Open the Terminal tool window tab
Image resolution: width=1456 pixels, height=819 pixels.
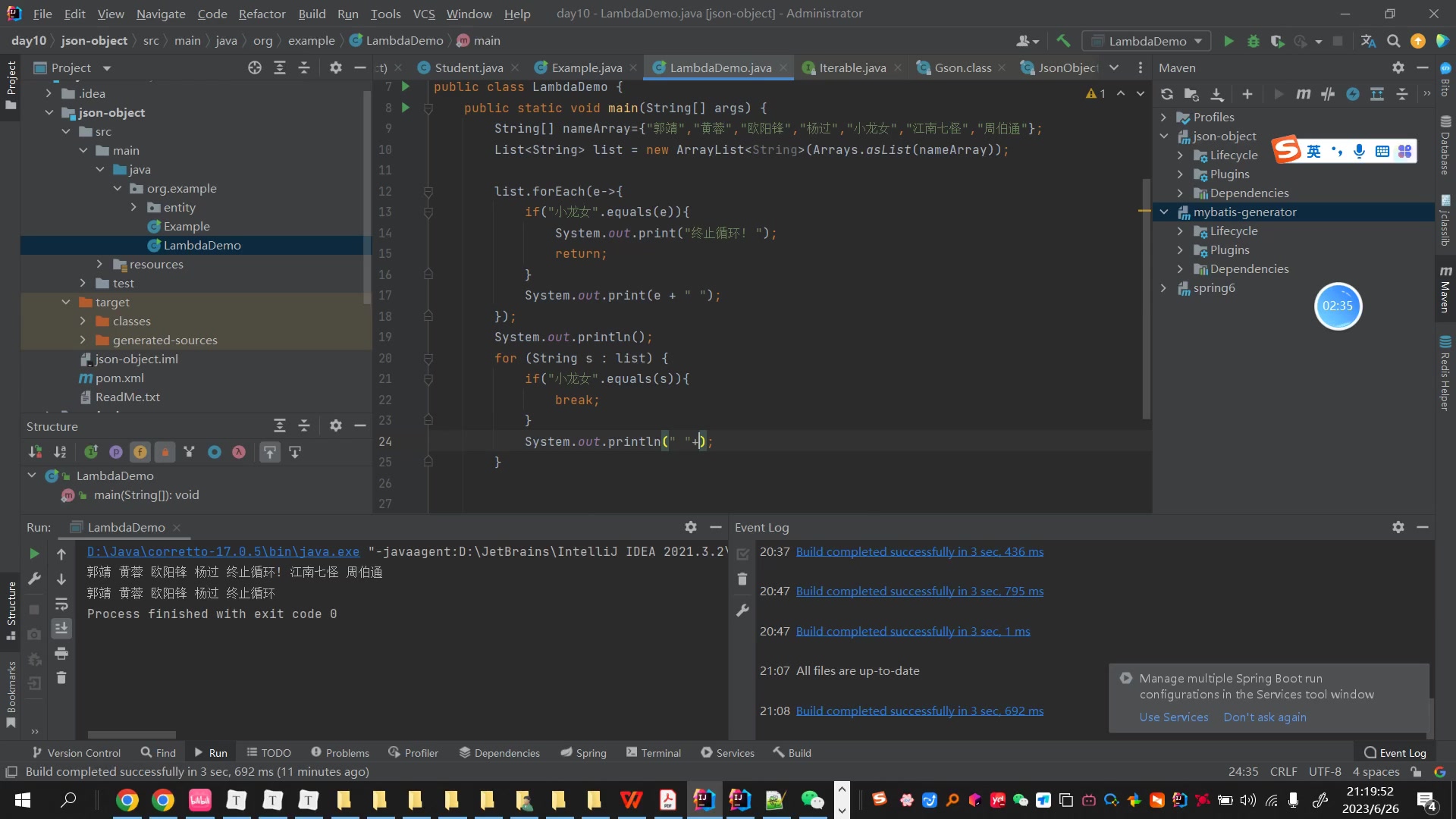654,752
